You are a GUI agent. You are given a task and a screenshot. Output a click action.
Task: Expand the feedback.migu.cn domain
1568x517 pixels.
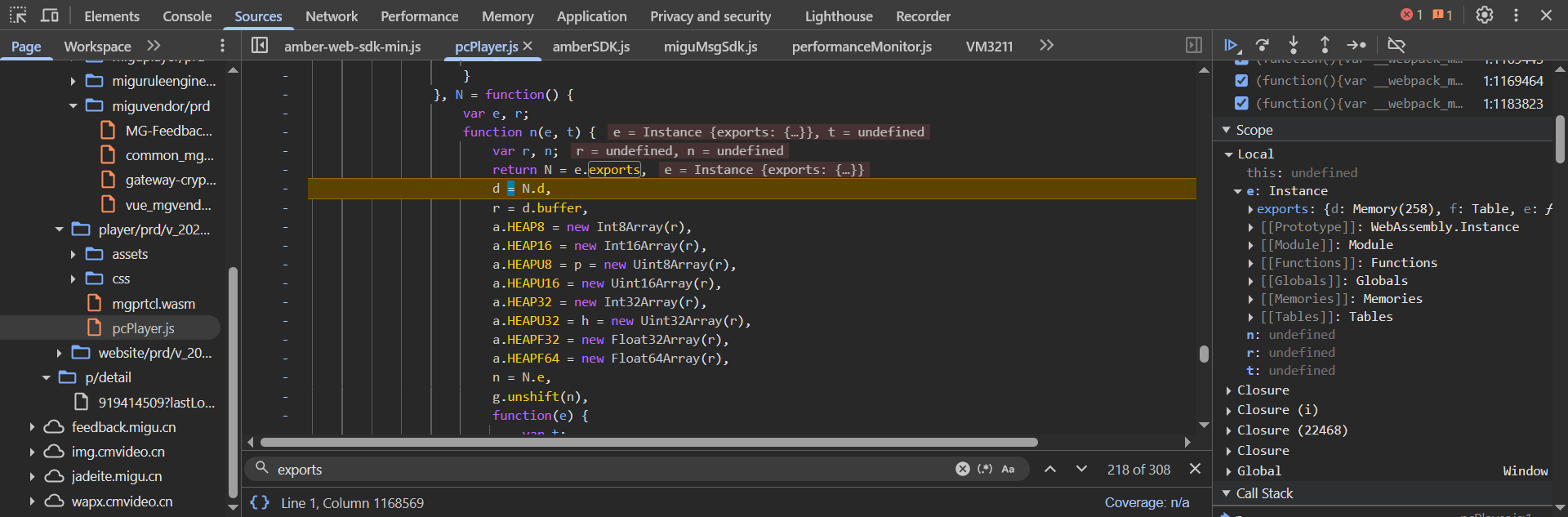tap(32, 427)
